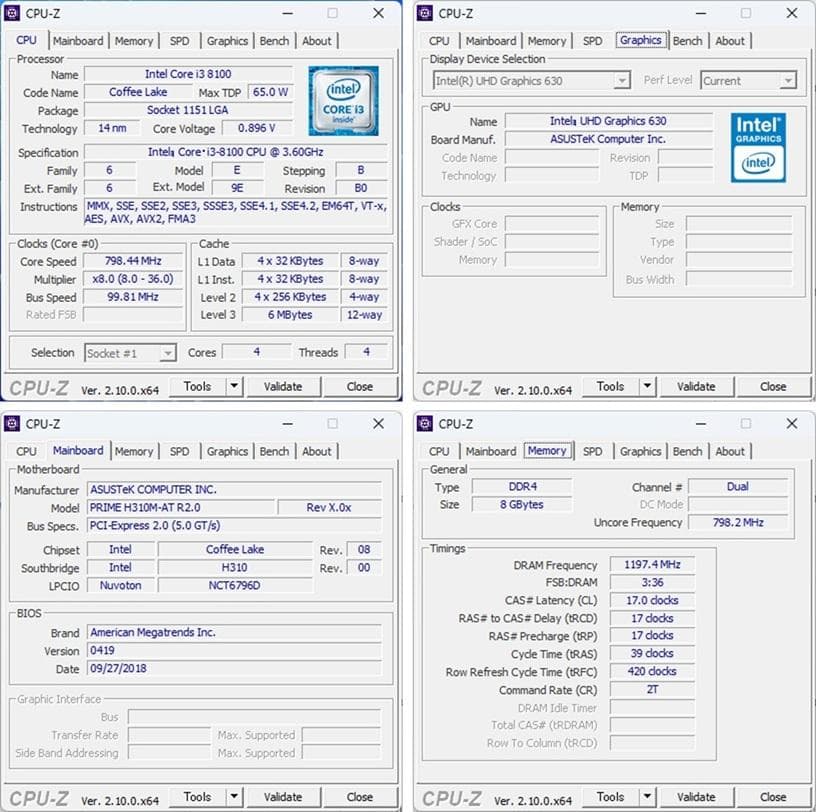Open the Bench tab in the Memory window

pos(687,451)
